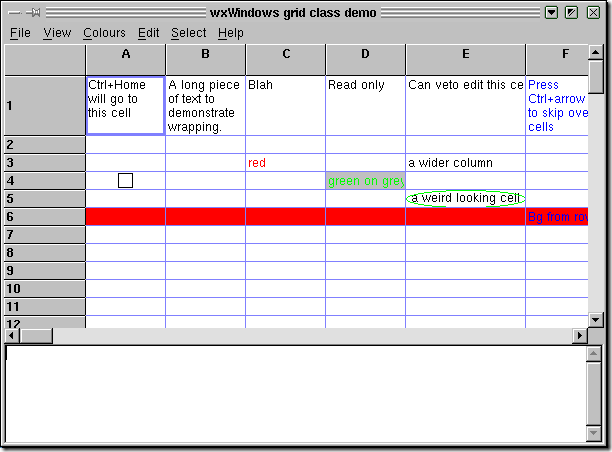Click grid vertical scrollbar down arrow

(596, 320)
